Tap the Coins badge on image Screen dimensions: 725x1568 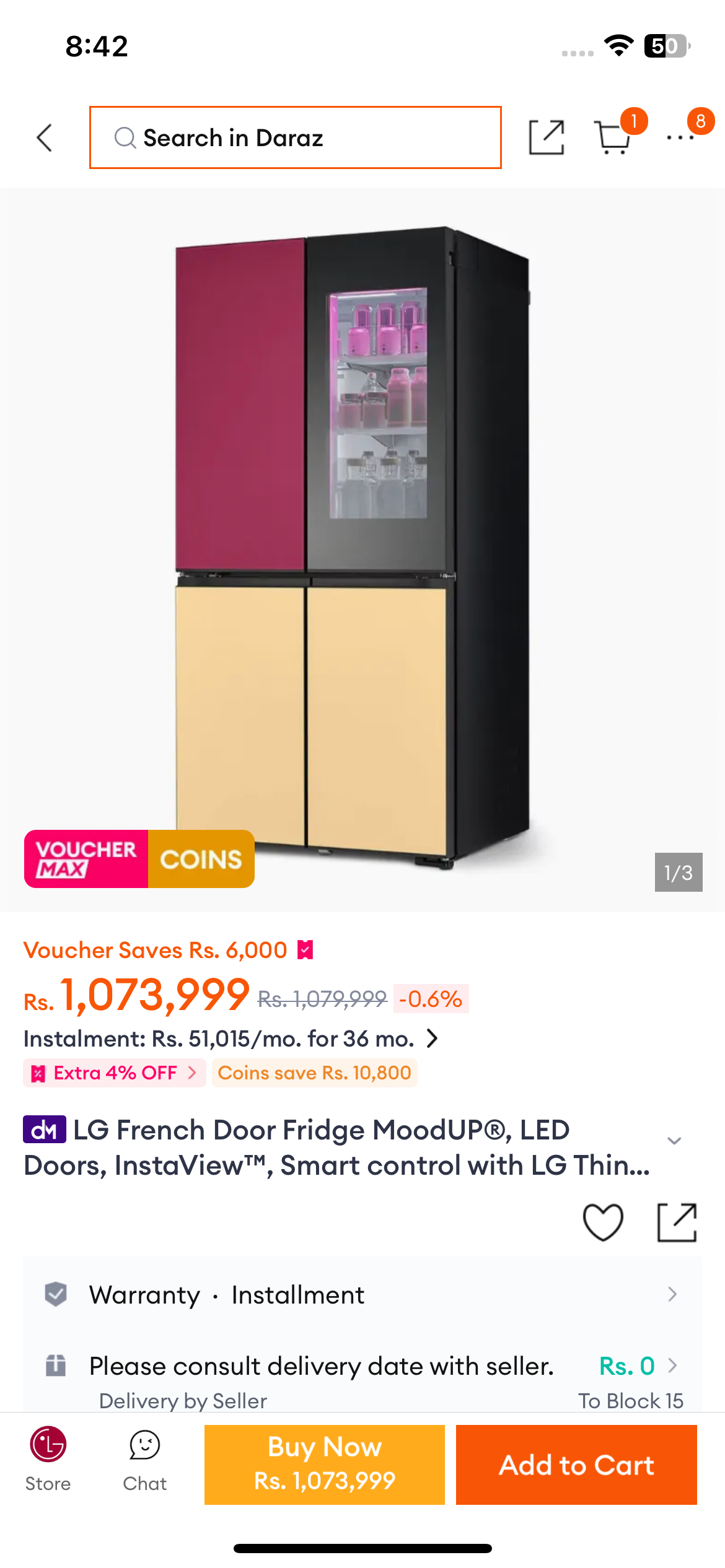tap(201, 859)
